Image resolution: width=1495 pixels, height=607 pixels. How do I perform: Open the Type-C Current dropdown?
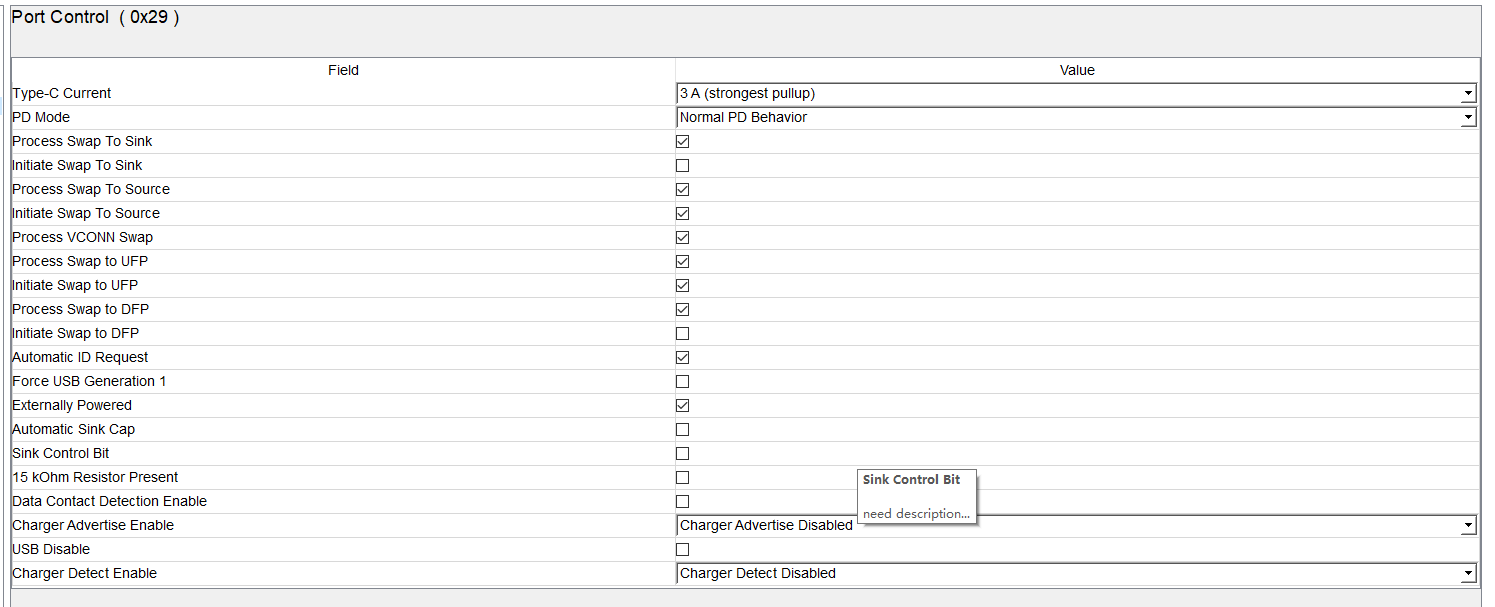click(1075, 93)
